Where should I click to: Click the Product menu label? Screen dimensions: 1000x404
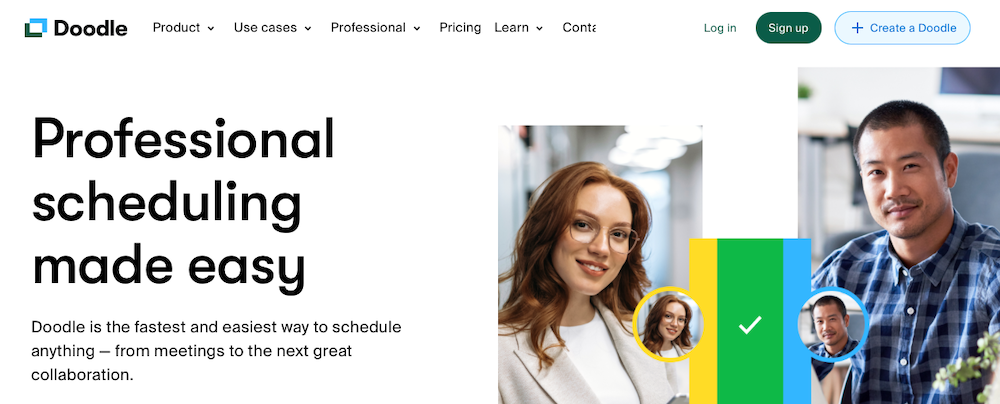click(177, 27)
